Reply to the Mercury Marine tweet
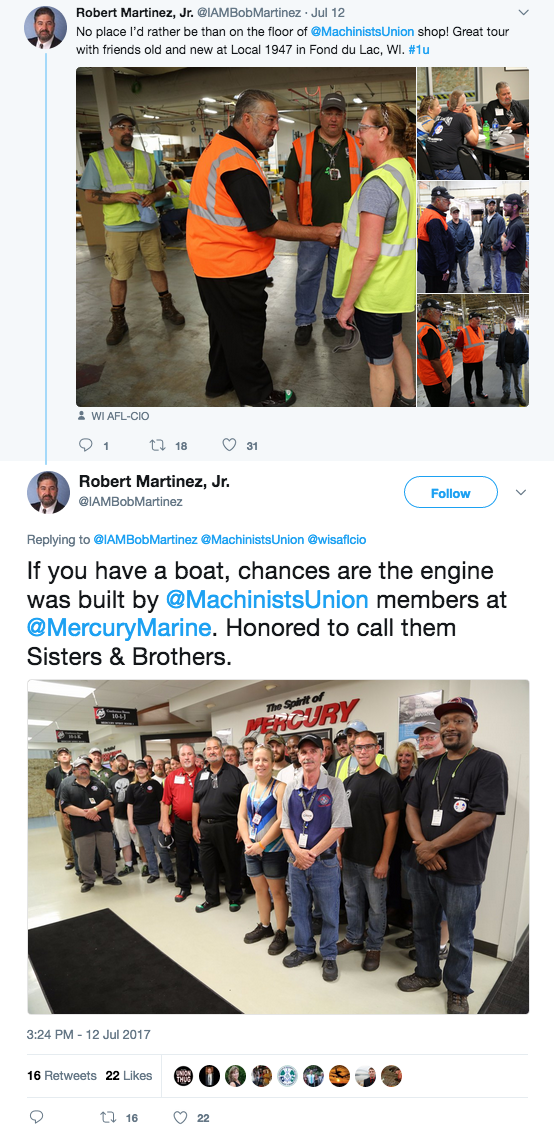The image size is (554, 1139). (x=36, y=1117)
